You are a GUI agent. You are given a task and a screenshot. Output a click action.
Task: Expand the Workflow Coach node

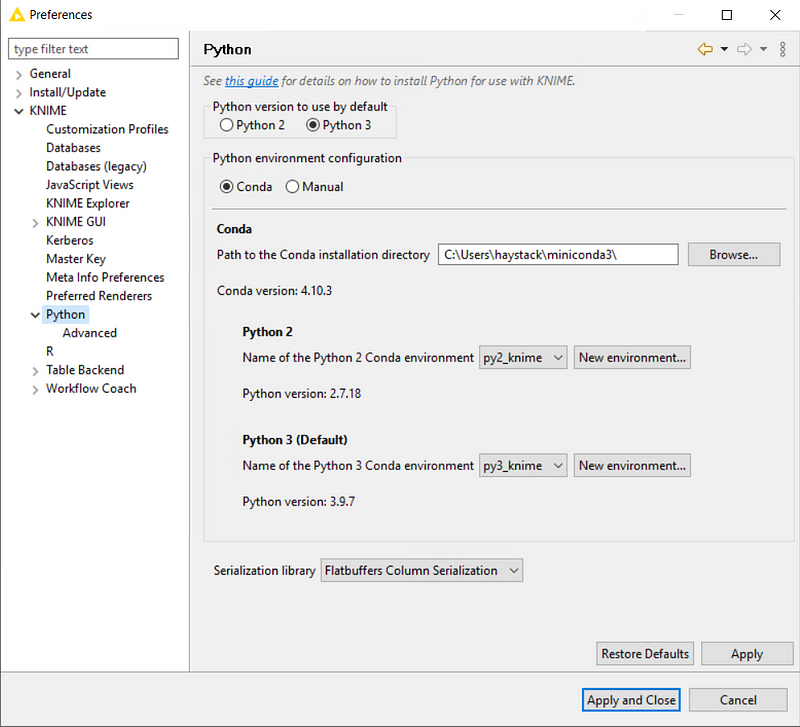[35, 389]
